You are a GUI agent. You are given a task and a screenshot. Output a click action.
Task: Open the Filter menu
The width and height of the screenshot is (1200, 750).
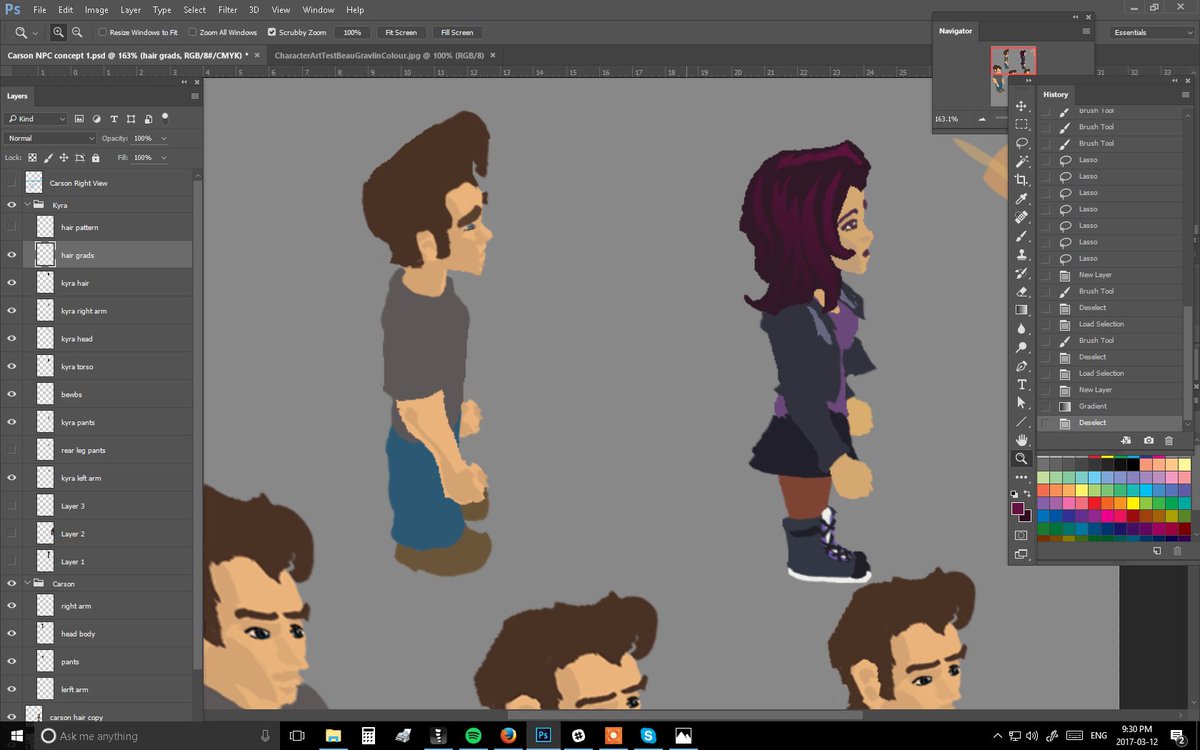point(228,10)
